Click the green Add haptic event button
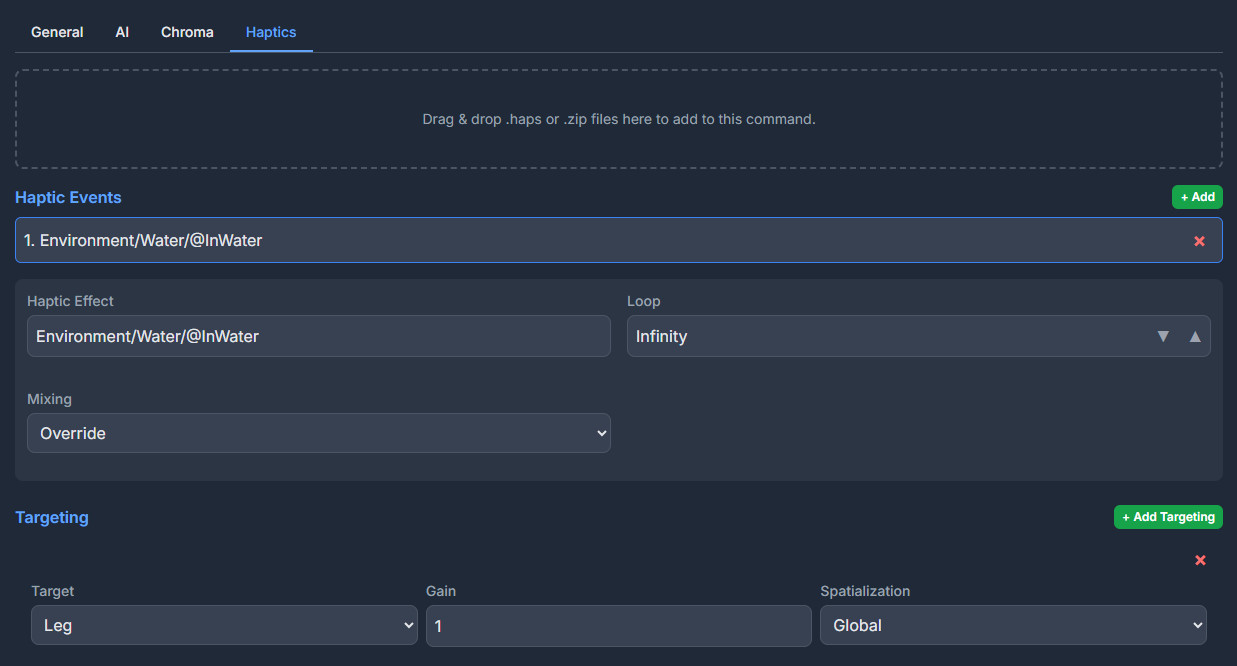Image resolution: width=1237 pixels, height=666 pixels. pyautogui.click(x=1196, y=197)
